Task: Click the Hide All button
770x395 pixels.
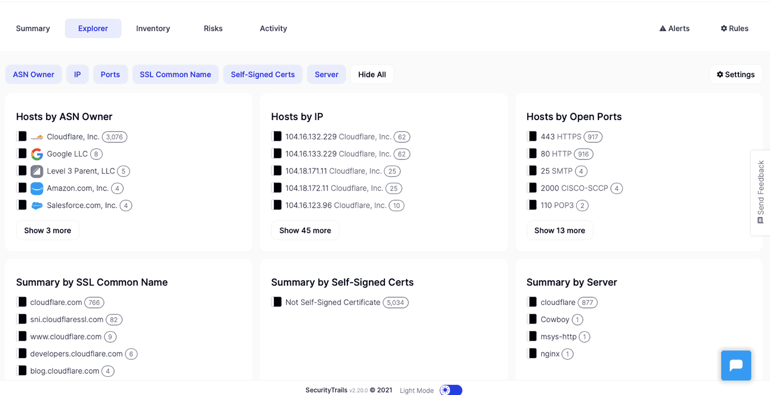Action: 372,75
